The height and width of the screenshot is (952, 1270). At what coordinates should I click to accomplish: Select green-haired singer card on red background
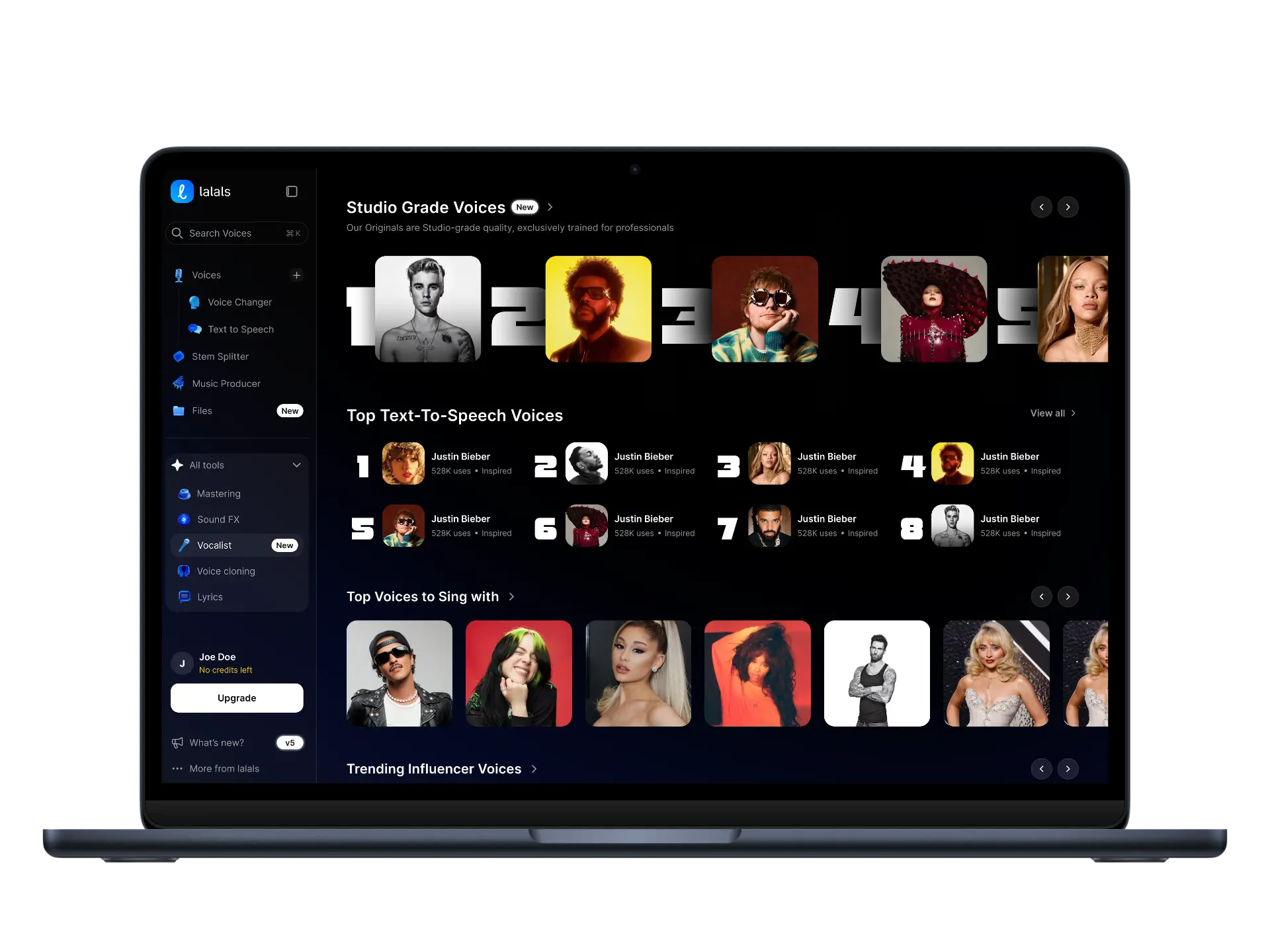519,673
